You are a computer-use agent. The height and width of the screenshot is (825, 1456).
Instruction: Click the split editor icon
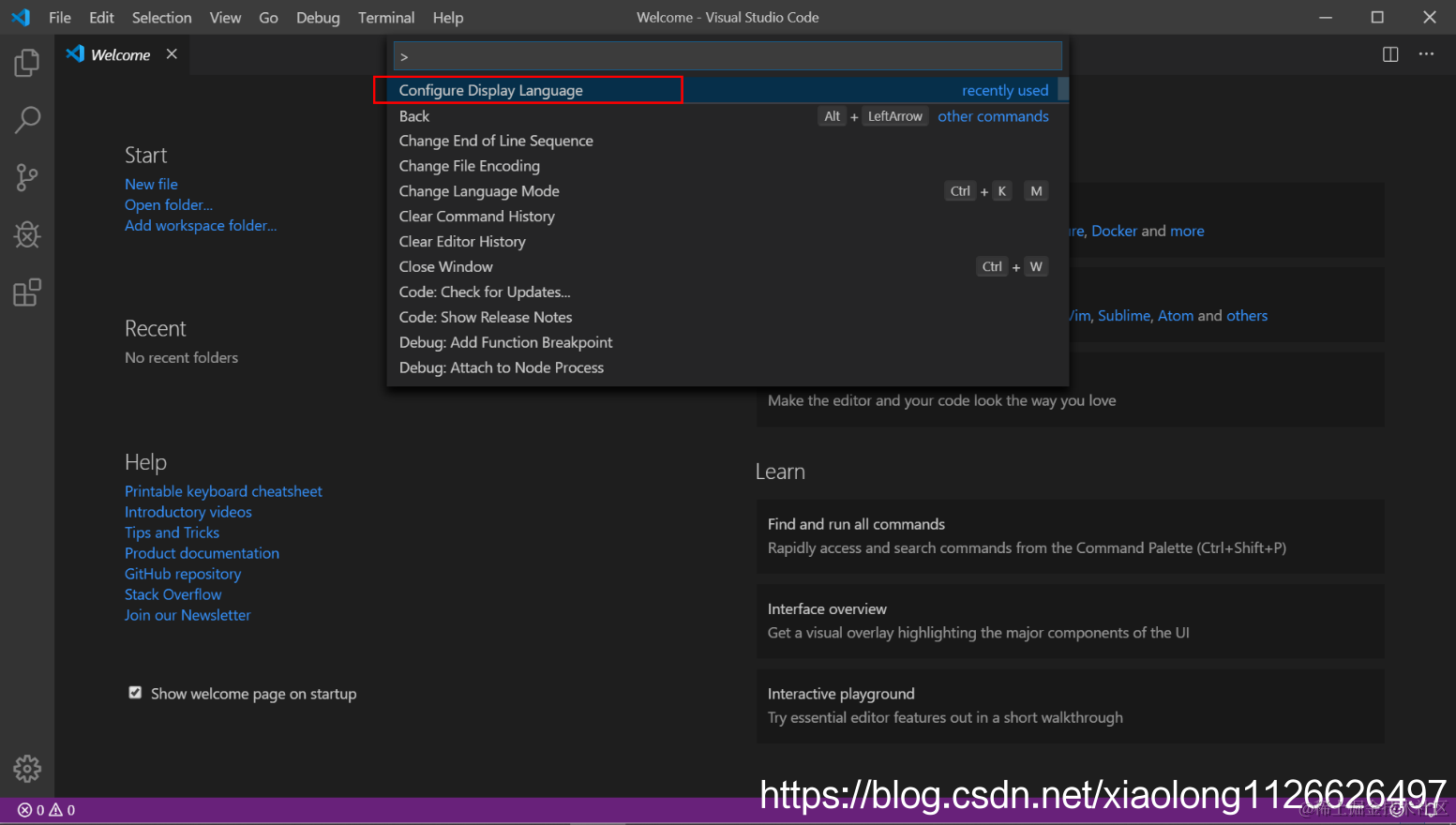1390,54
